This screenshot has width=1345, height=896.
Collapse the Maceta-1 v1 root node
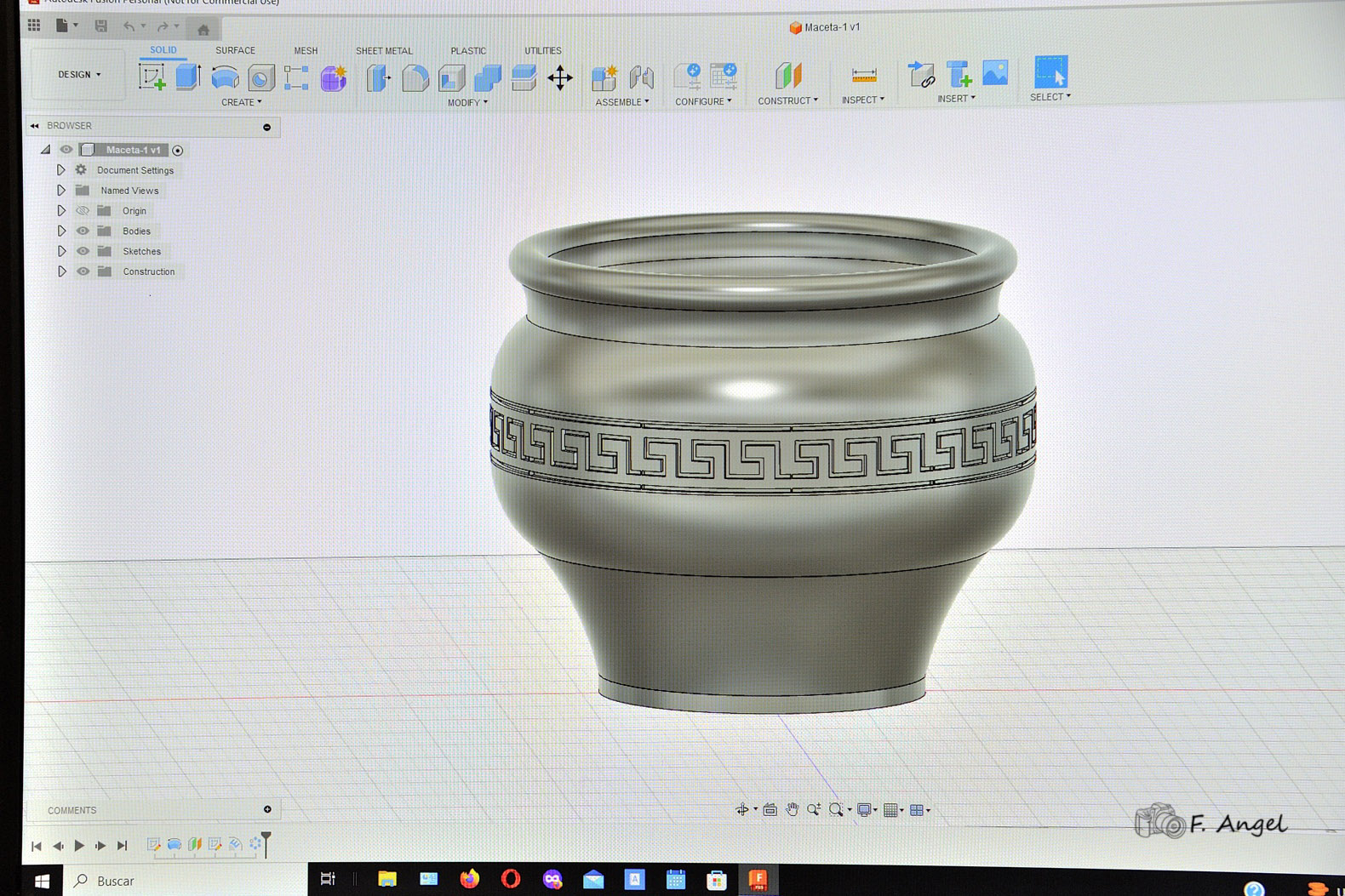(45, 150)
